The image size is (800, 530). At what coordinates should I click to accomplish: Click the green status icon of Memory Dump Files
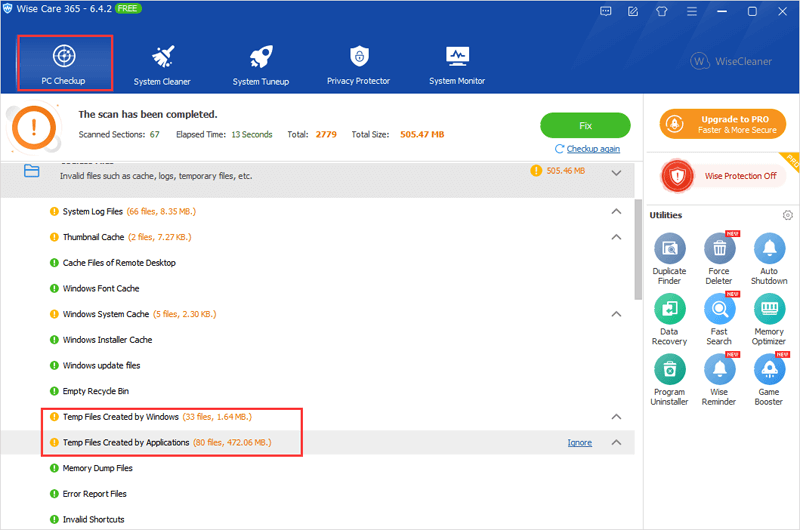(54, 468)
